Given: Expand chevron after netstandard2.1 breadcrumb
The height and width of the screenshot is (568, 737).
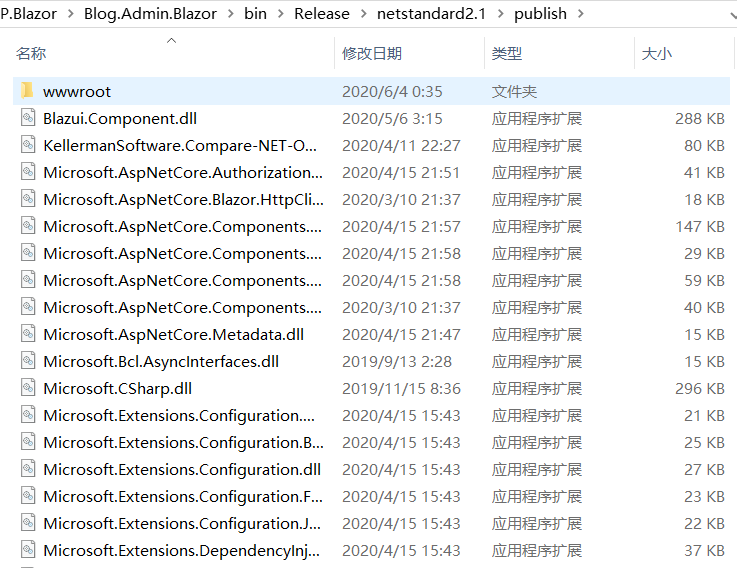Looking at the screenshot, I should (x=500, y=14).
